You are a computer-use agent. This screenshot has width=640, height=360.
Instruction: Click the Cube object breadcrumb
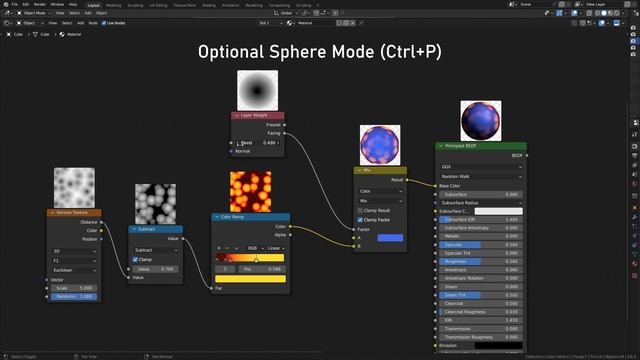pos(15,34)
